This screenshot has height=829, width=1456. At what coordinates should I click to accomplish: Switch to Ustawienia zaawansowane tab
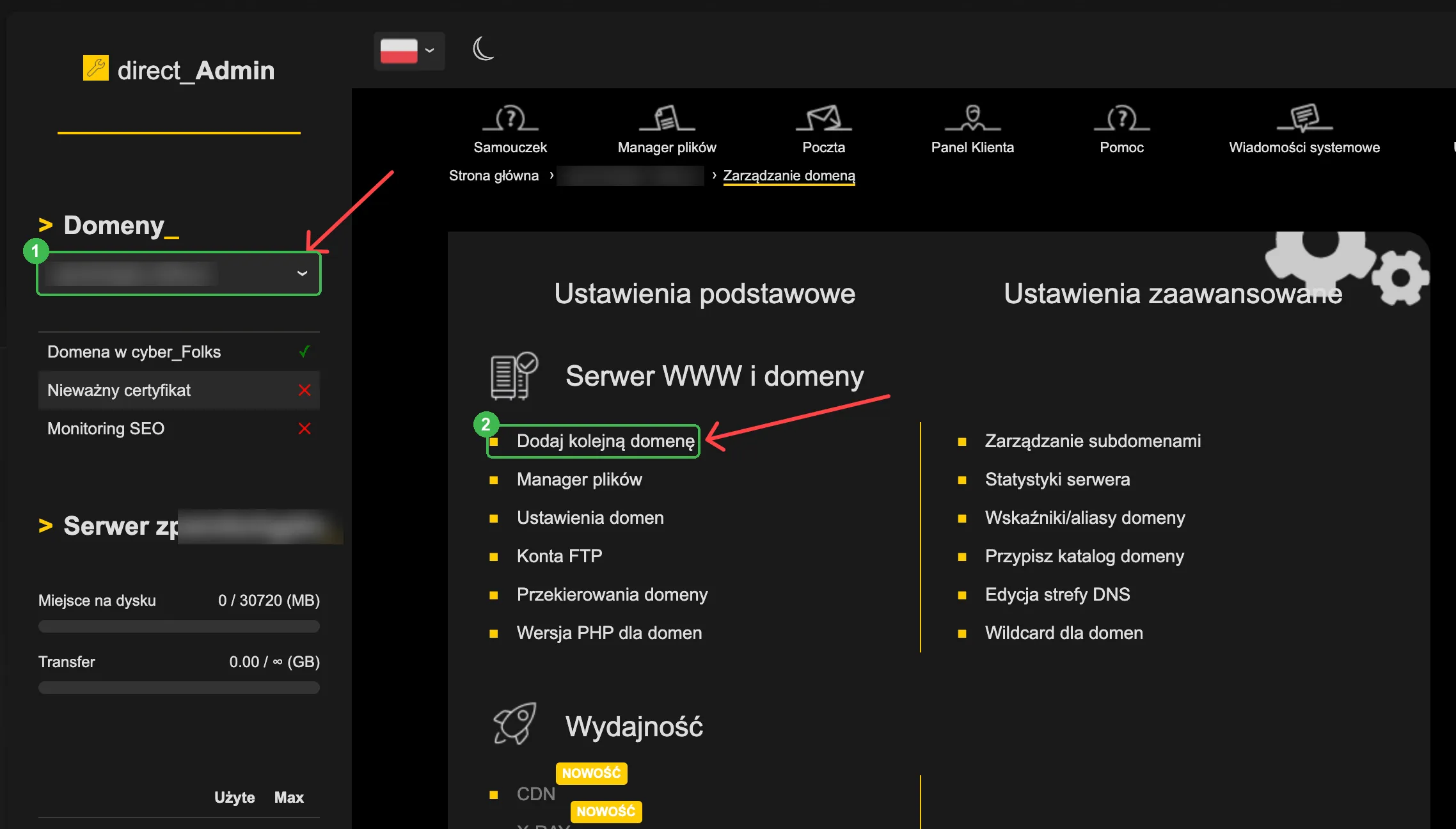tap(1173, 294)
